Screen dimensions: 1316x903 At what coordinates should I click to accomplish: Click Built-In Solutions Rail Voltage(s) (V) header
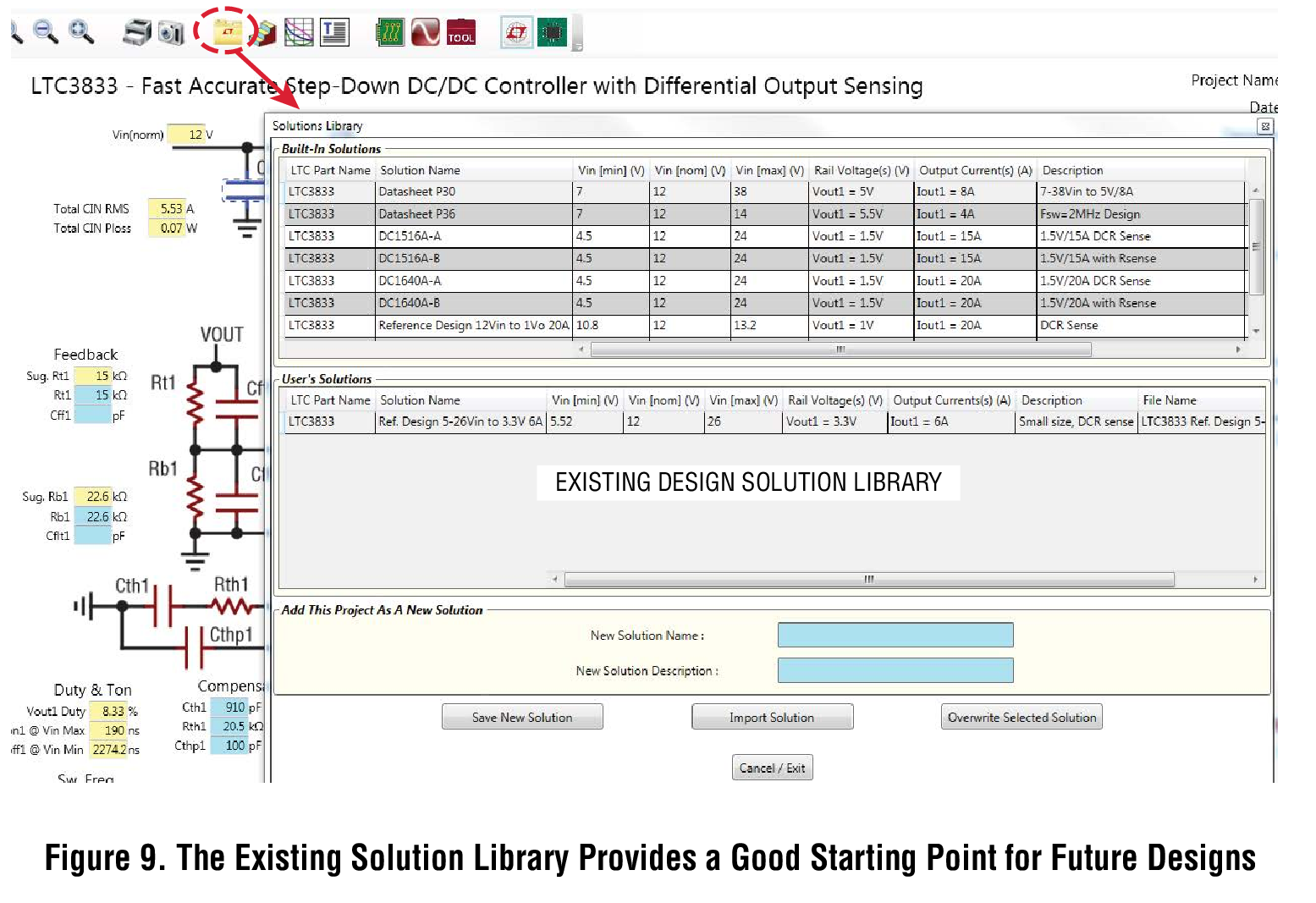pyautogui.click(x=861, y=170)
